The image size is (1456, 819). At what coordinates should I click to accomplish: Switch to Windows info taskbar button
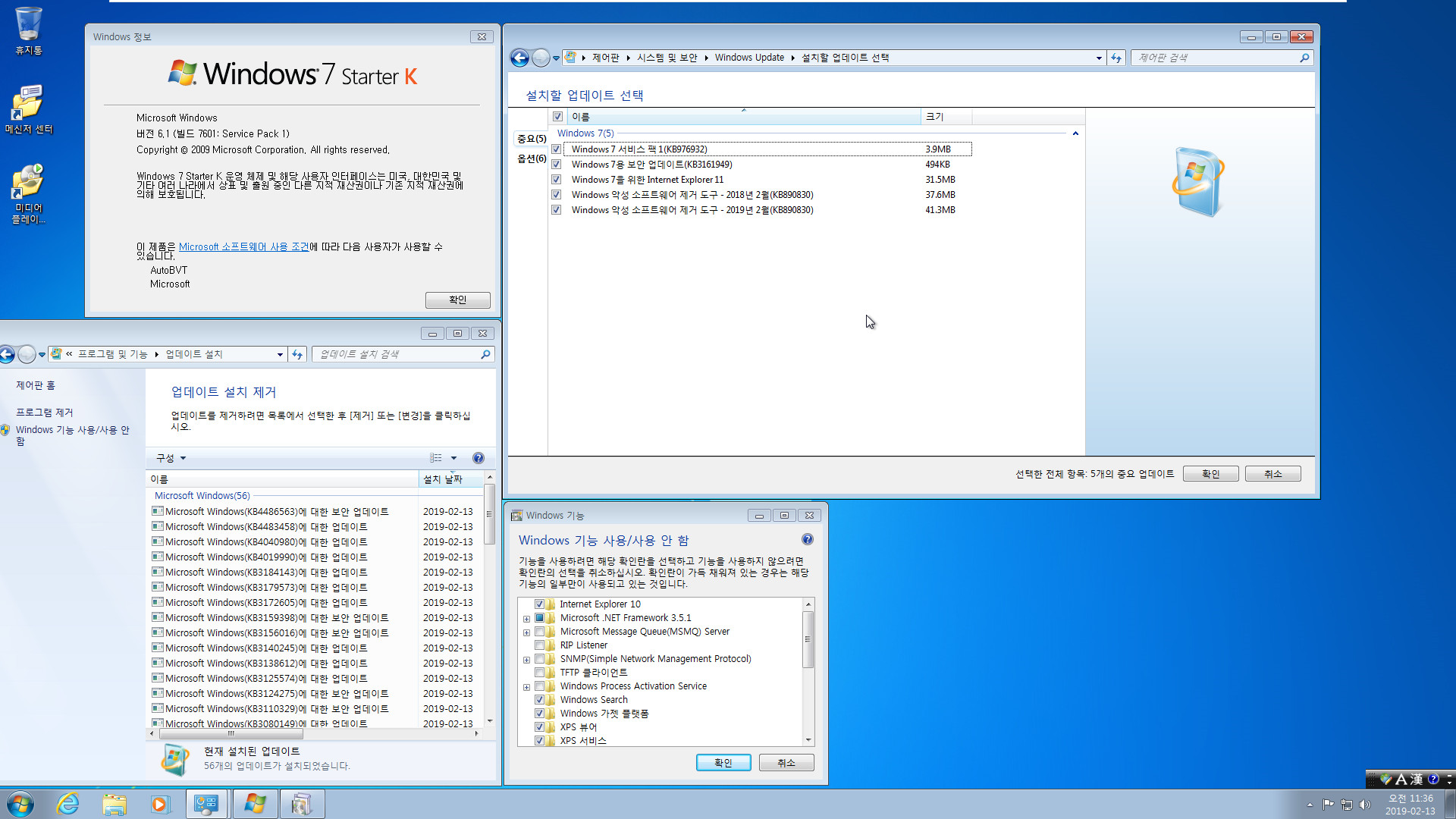coord(255,804)
